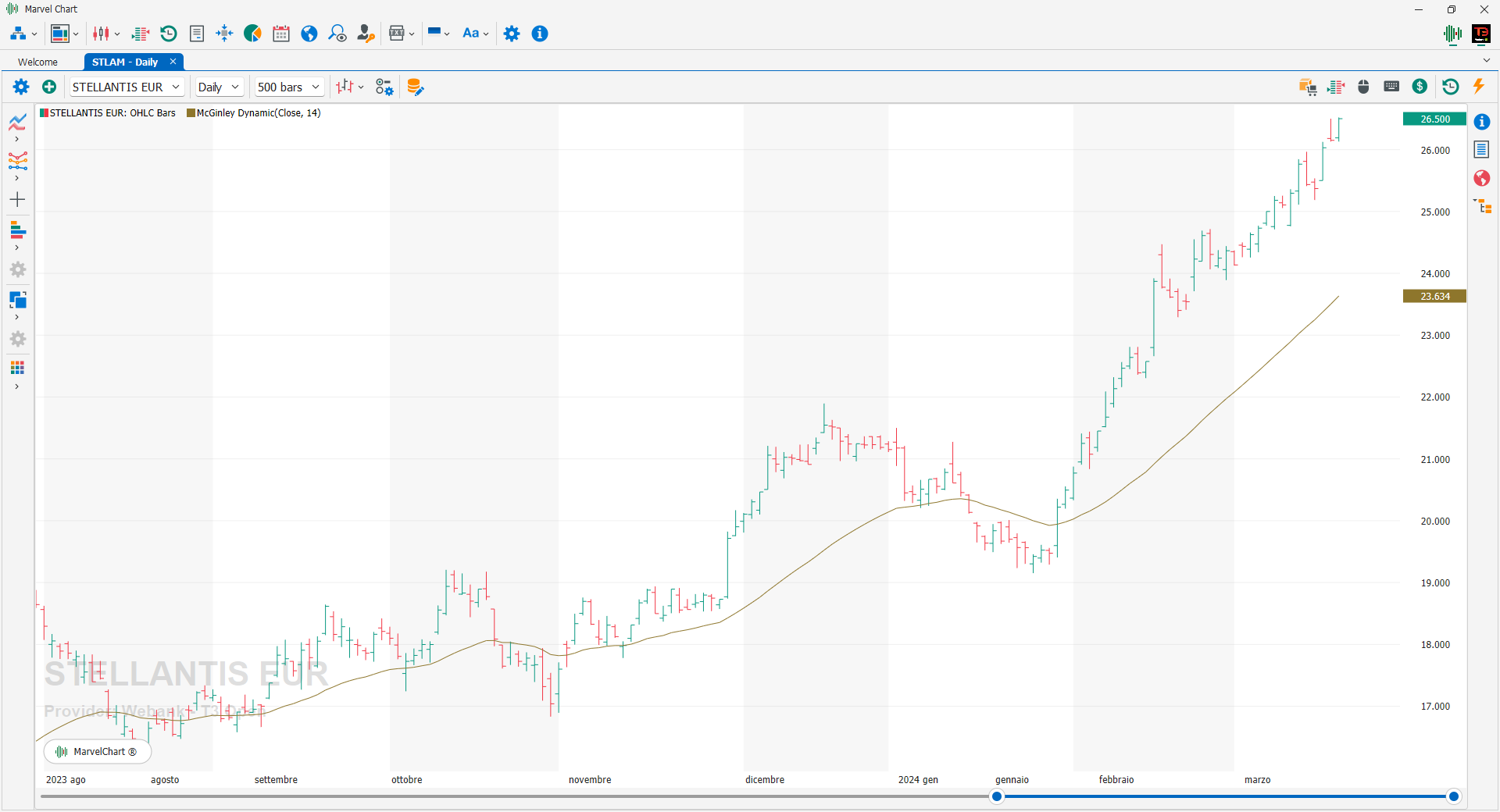Click the user with key icon
The width and height of the screenshot is (1500, 812).
[x=366, y=34]
